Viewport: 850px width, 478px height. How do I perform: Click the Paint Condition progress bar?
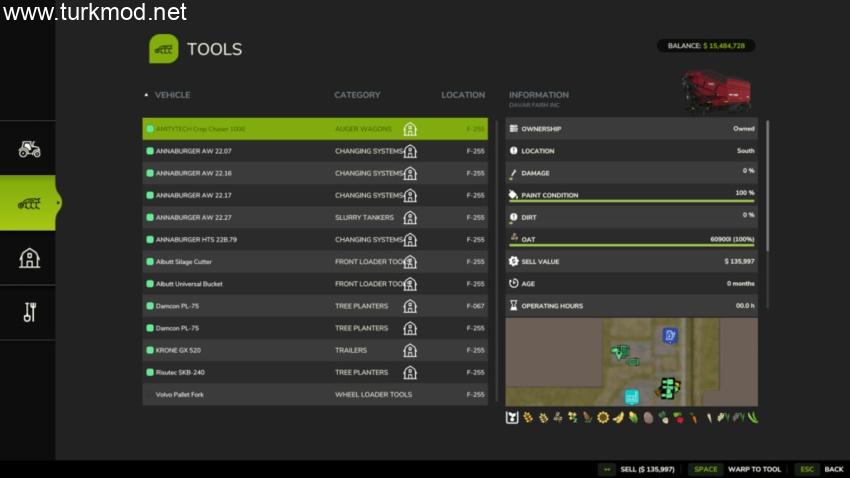pos(632,201)
